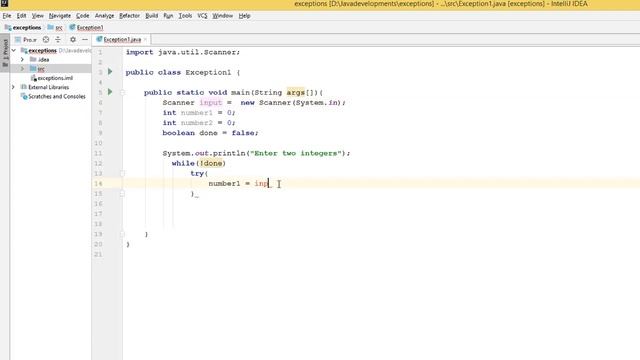Select exceptions root project row
The width and height of the screenshot is (640, 360).
[x=51, y=51]
